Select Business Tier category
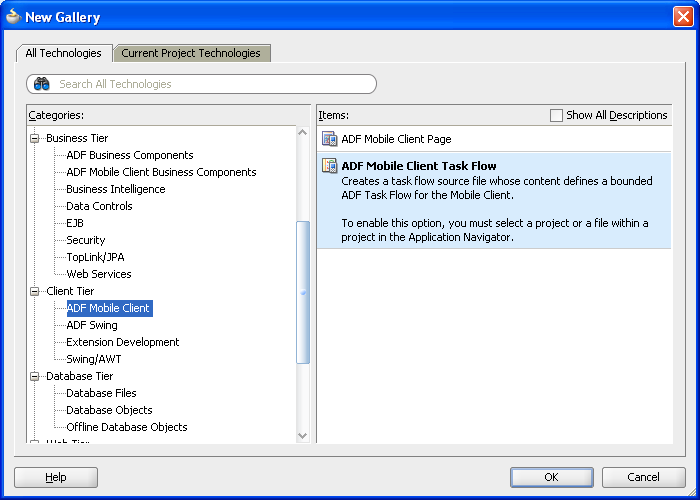Image resolution: width=700 pixels, height=500 pixels. point(77,138)
